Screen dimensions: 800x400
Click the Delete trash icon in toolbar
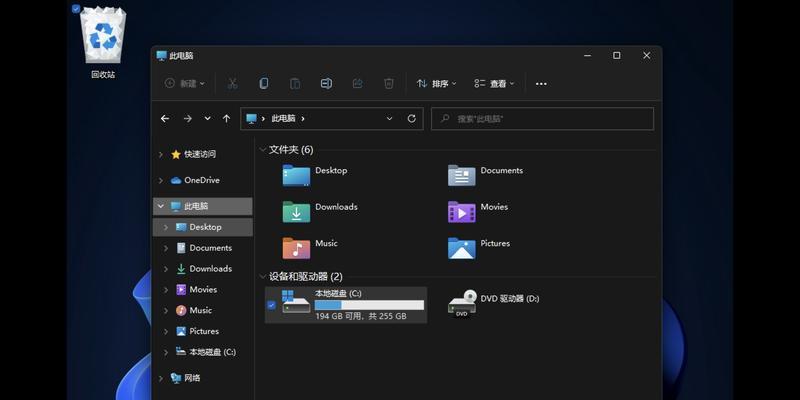389,83
